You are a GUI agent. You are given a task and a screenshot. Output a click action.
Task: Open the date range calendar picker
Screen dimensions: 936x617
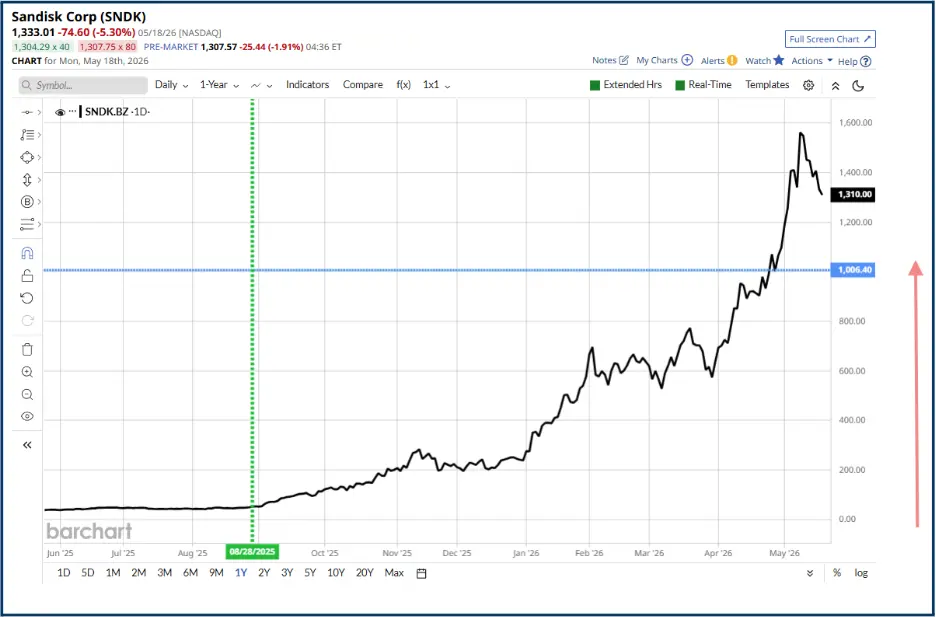(x=421, y=573)
